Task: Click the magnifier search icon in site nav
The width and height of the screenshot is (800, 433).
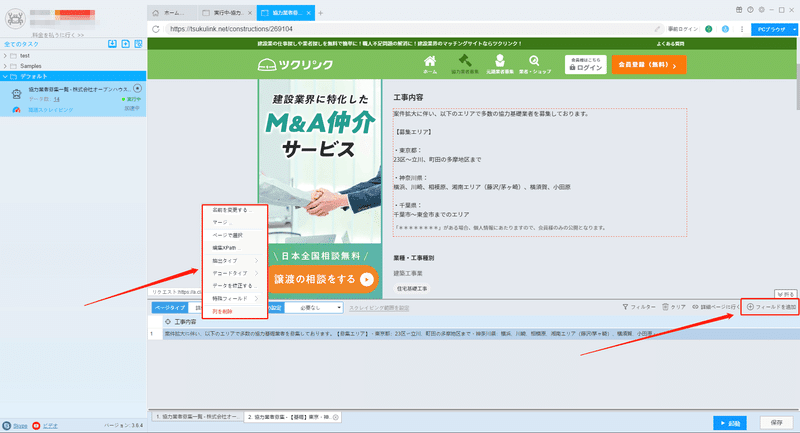Action: coord(534,61)
